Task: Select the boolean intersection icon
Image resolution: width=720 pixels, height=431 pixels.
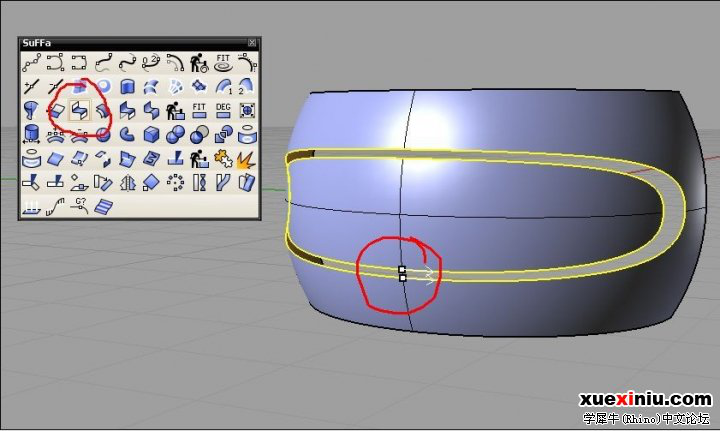Action: tap(223, 134)
